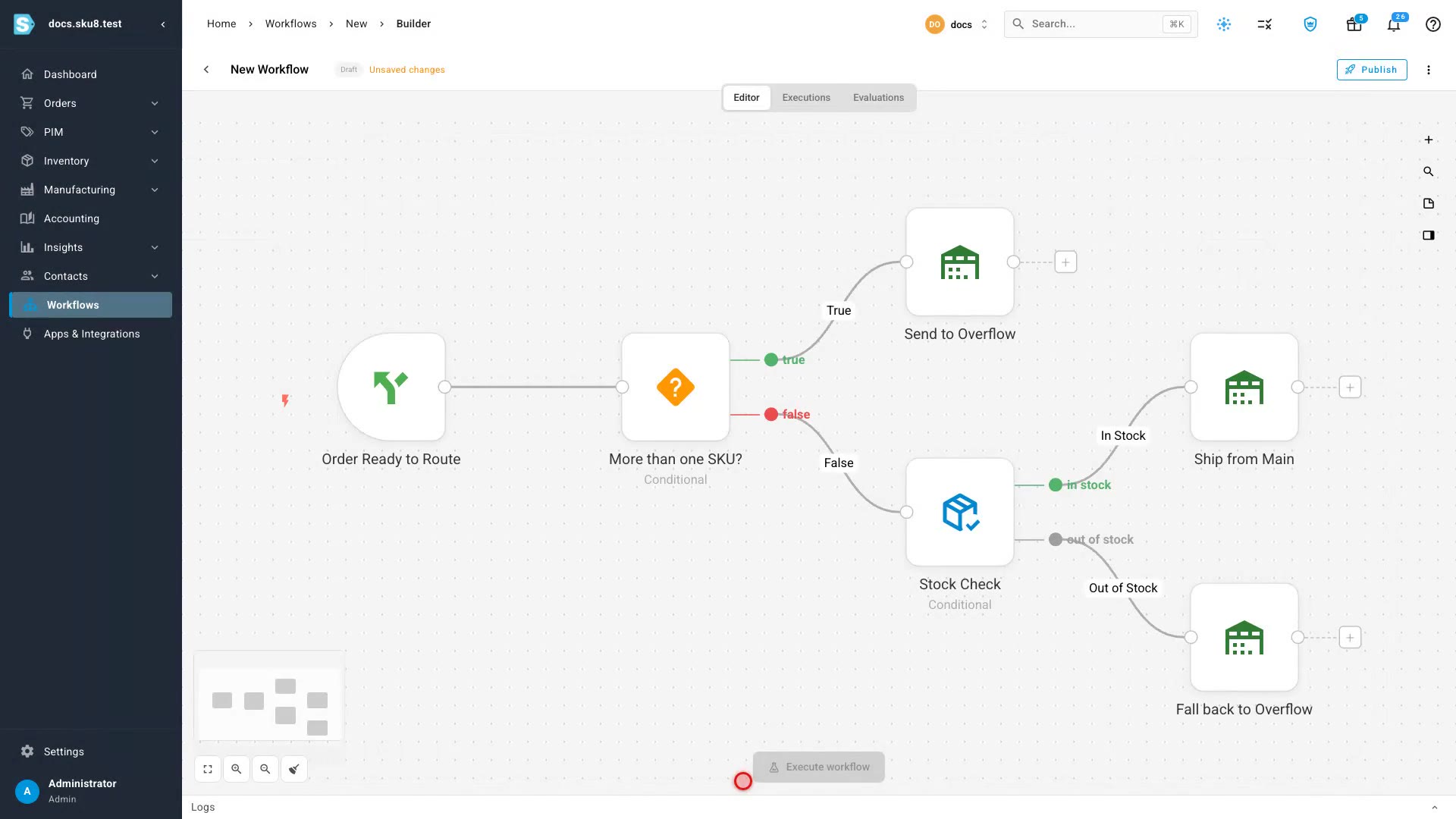Click the fit view icon in canvas controls
This screenshot has height=819, width=1456.
(208, 769)
